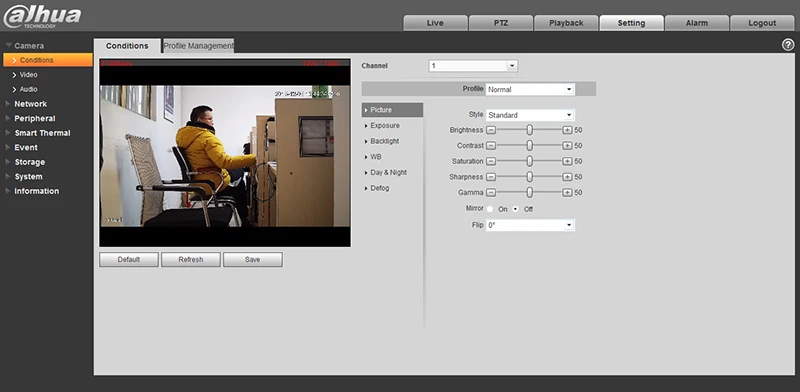The height and width of the screenshot is (392, 800).
Task: Decrease Contrast with the minus button
Action: (490, 146)
